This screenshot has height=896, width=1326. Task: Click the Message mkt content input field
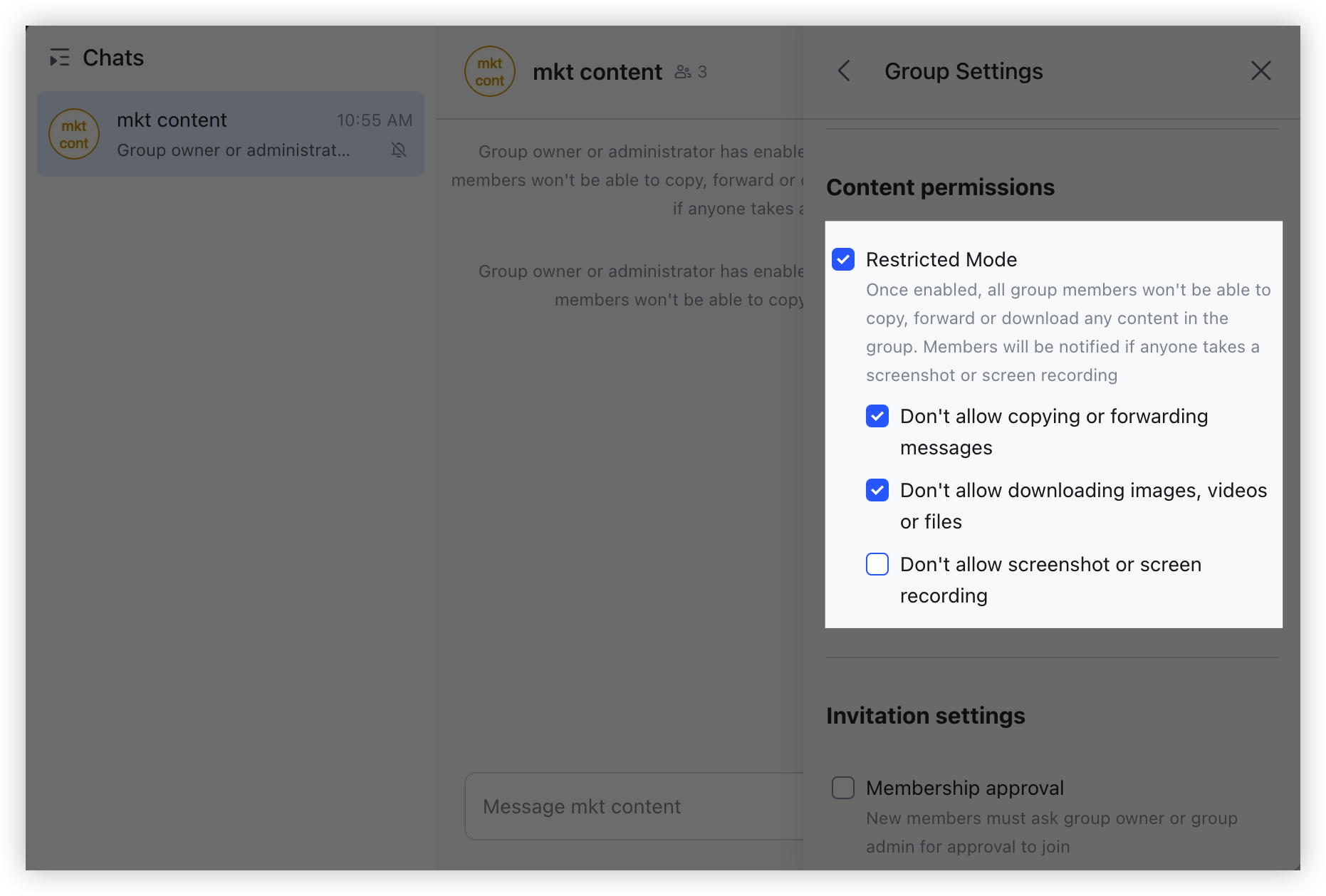pyautogui.click(x=634, y=806)
